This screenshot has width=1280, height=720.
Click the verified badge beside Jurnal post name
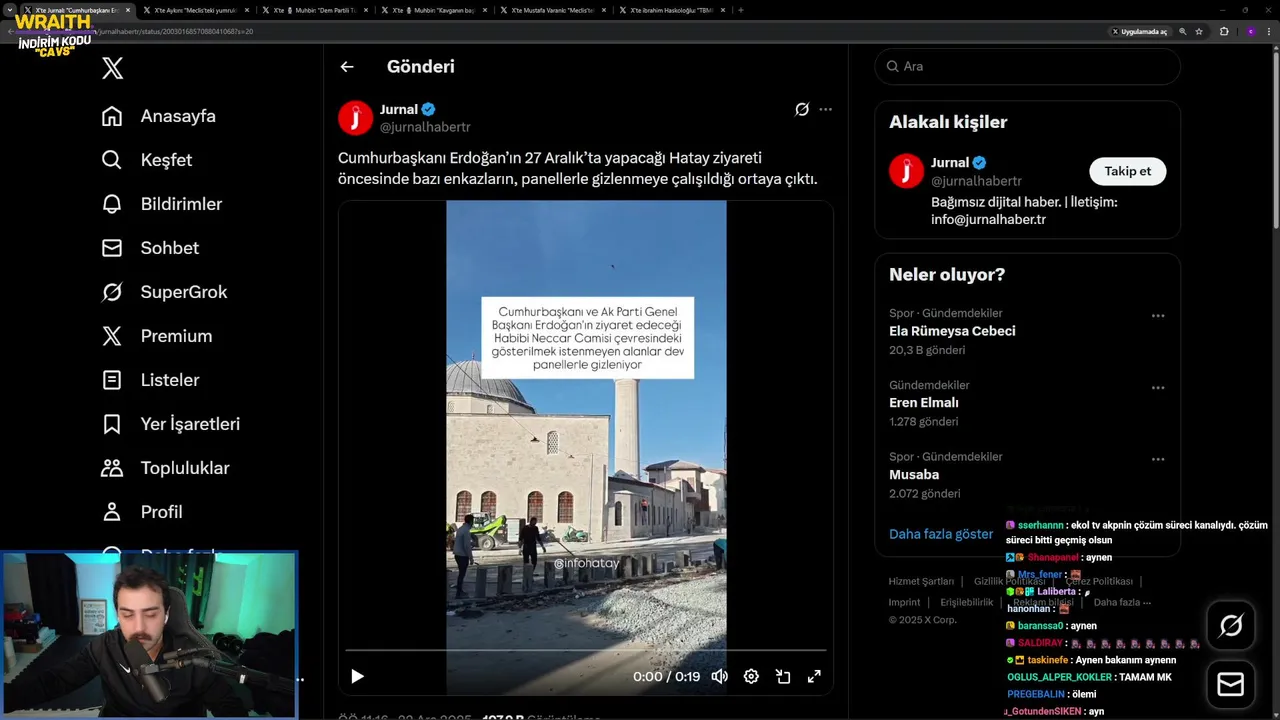pyautogui.click(x=428, y=109)
